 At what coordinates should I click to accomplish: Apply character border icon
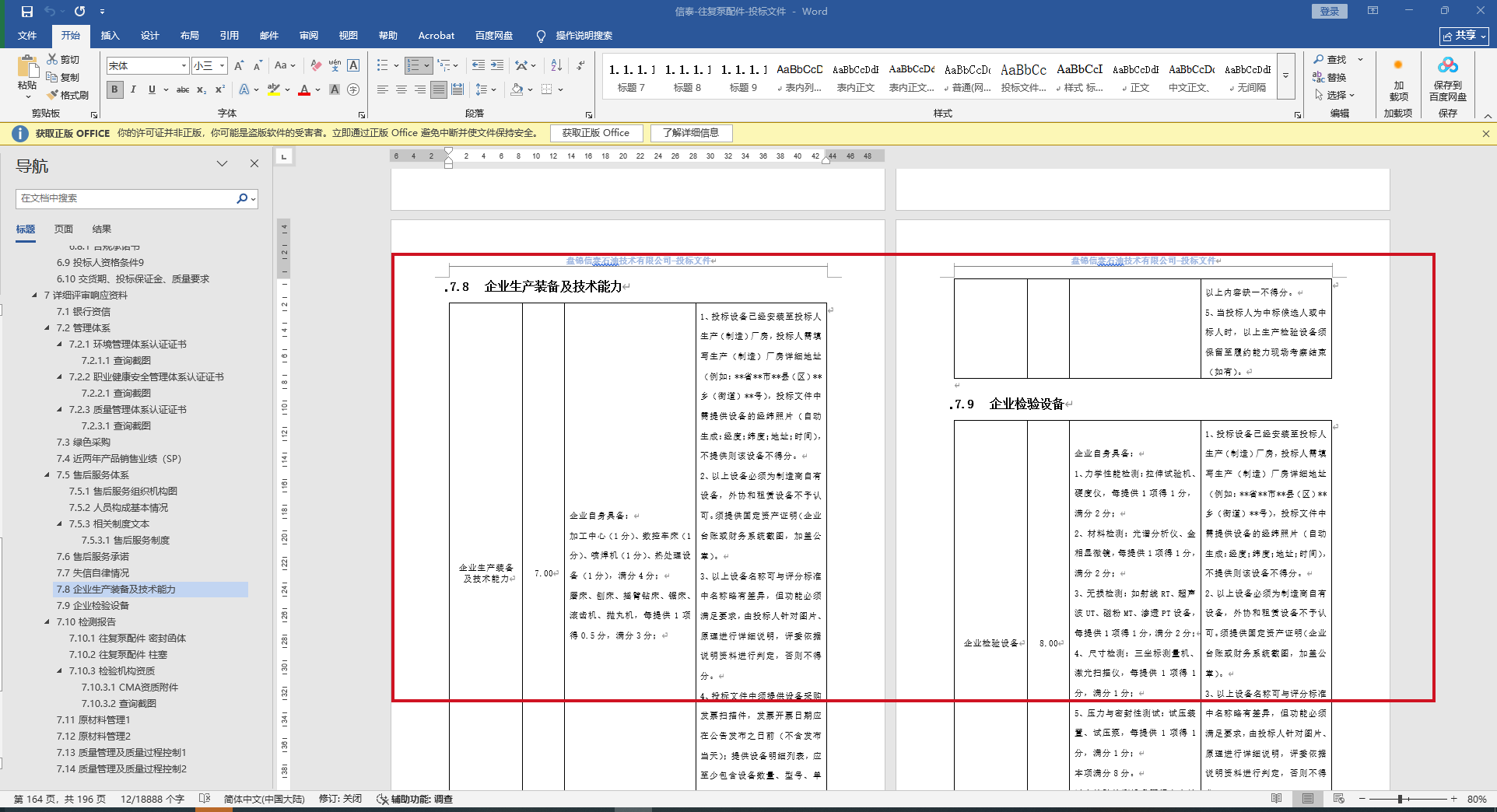point(353,66)
